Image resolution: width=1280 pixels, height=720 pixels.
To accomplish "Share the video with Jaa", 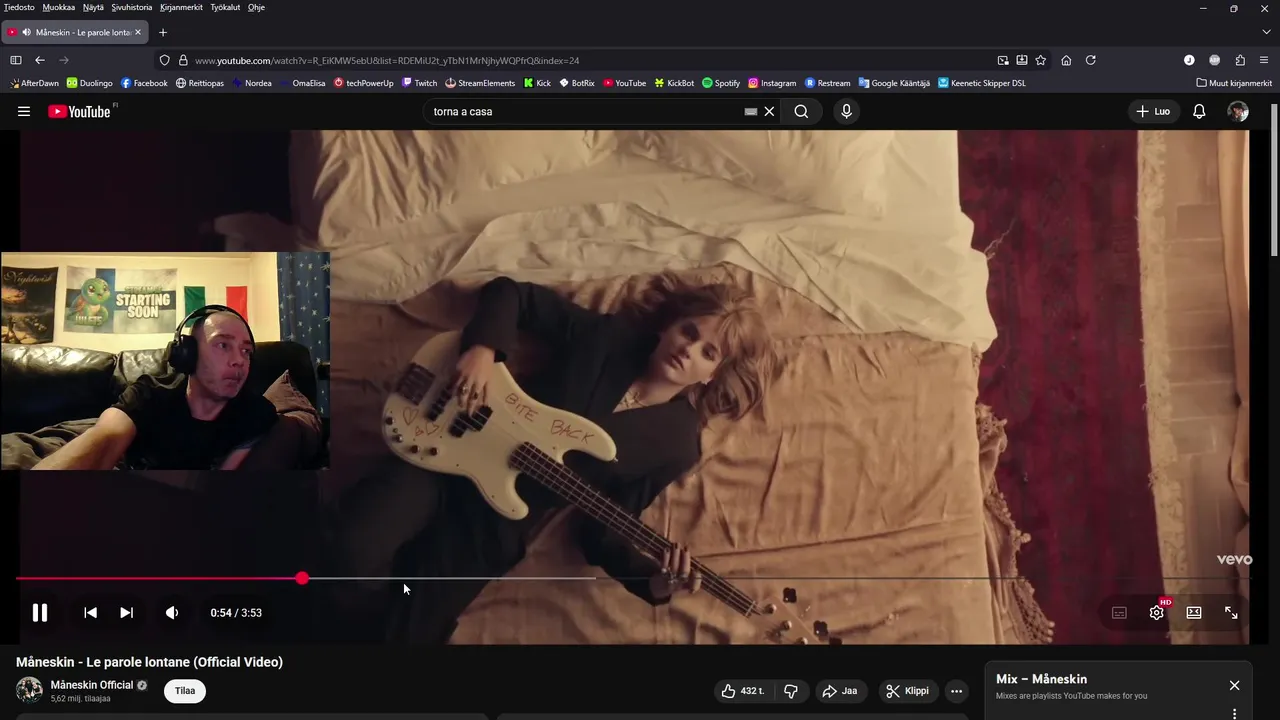I will point(840,691).
